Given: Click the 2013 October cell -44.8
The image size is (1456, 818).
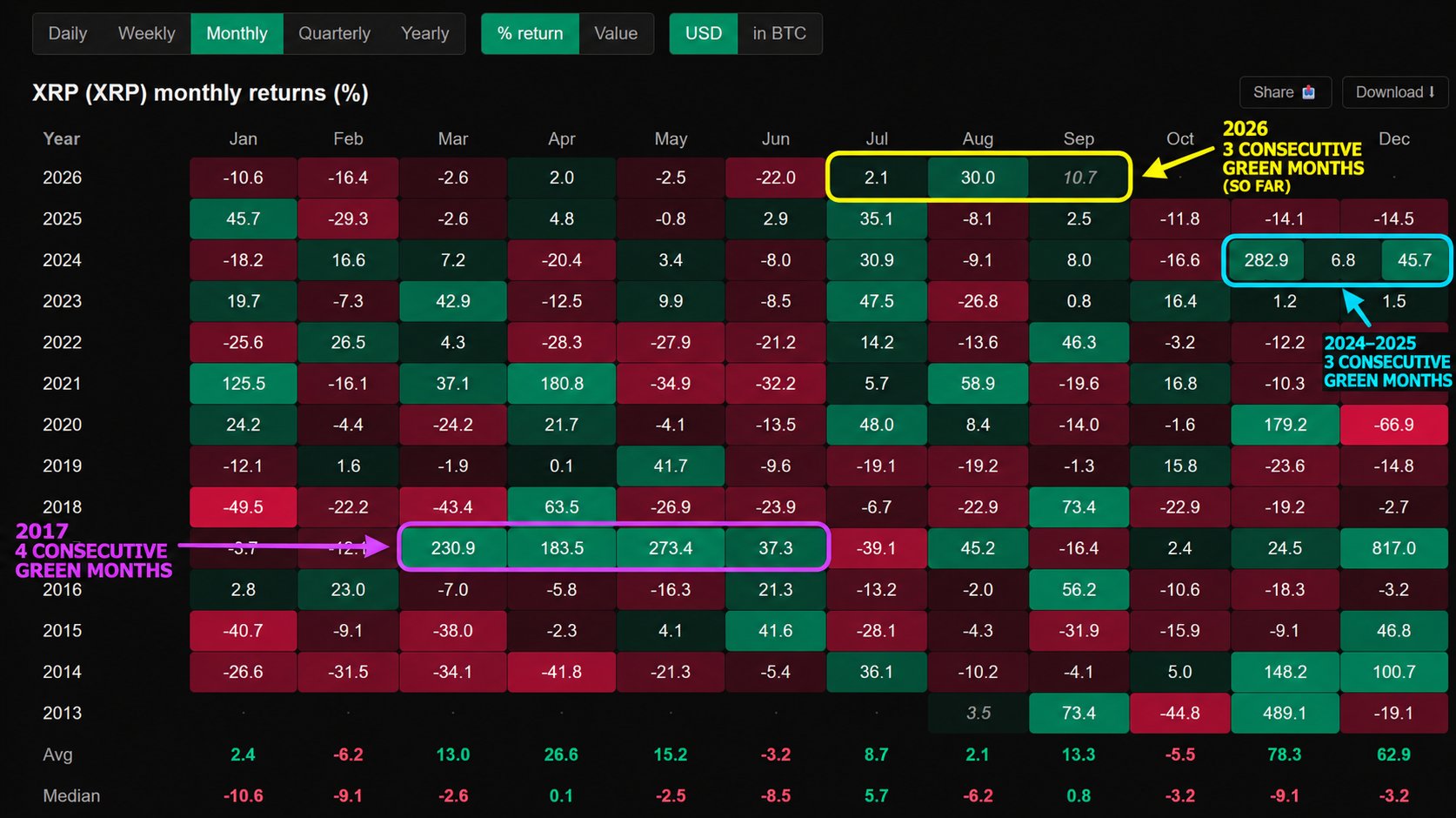Looking at the screenshot, I should point(1180,714).
